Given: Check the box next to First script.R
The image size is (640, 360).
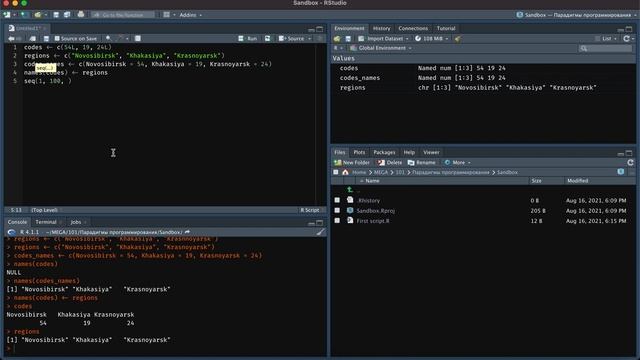Looking at the screenshot, I should (x=337, y=220).
